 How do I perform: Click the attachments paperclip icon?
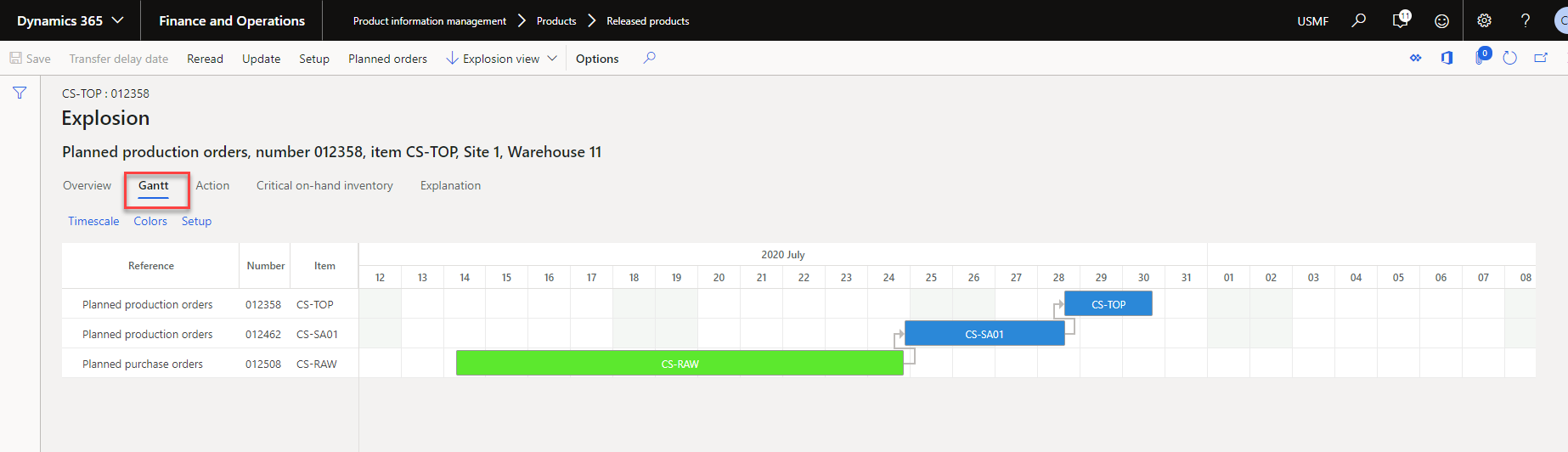pos(1481,58)
